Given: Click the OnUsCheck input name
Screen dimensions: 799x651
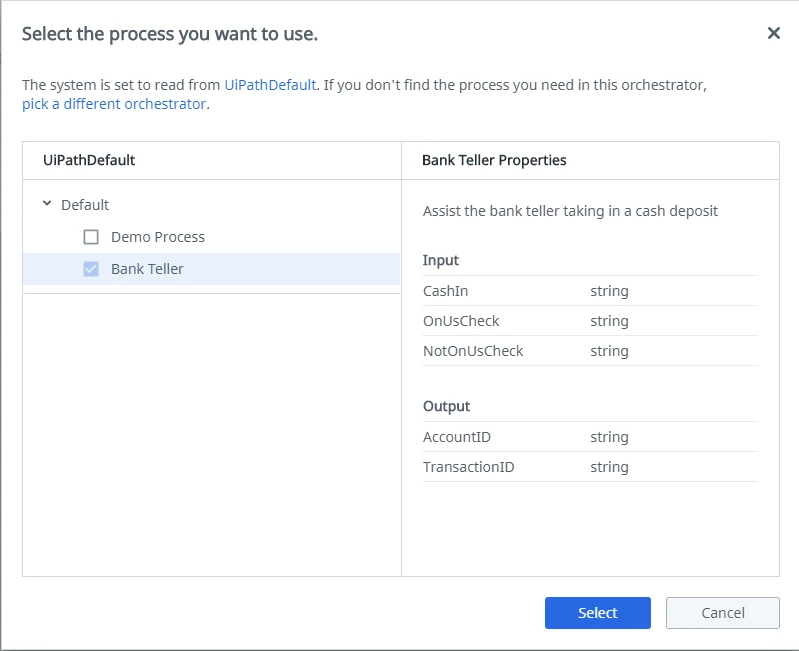Looking at the screenshot, I should pyautogui.click(x=461, y=321).
